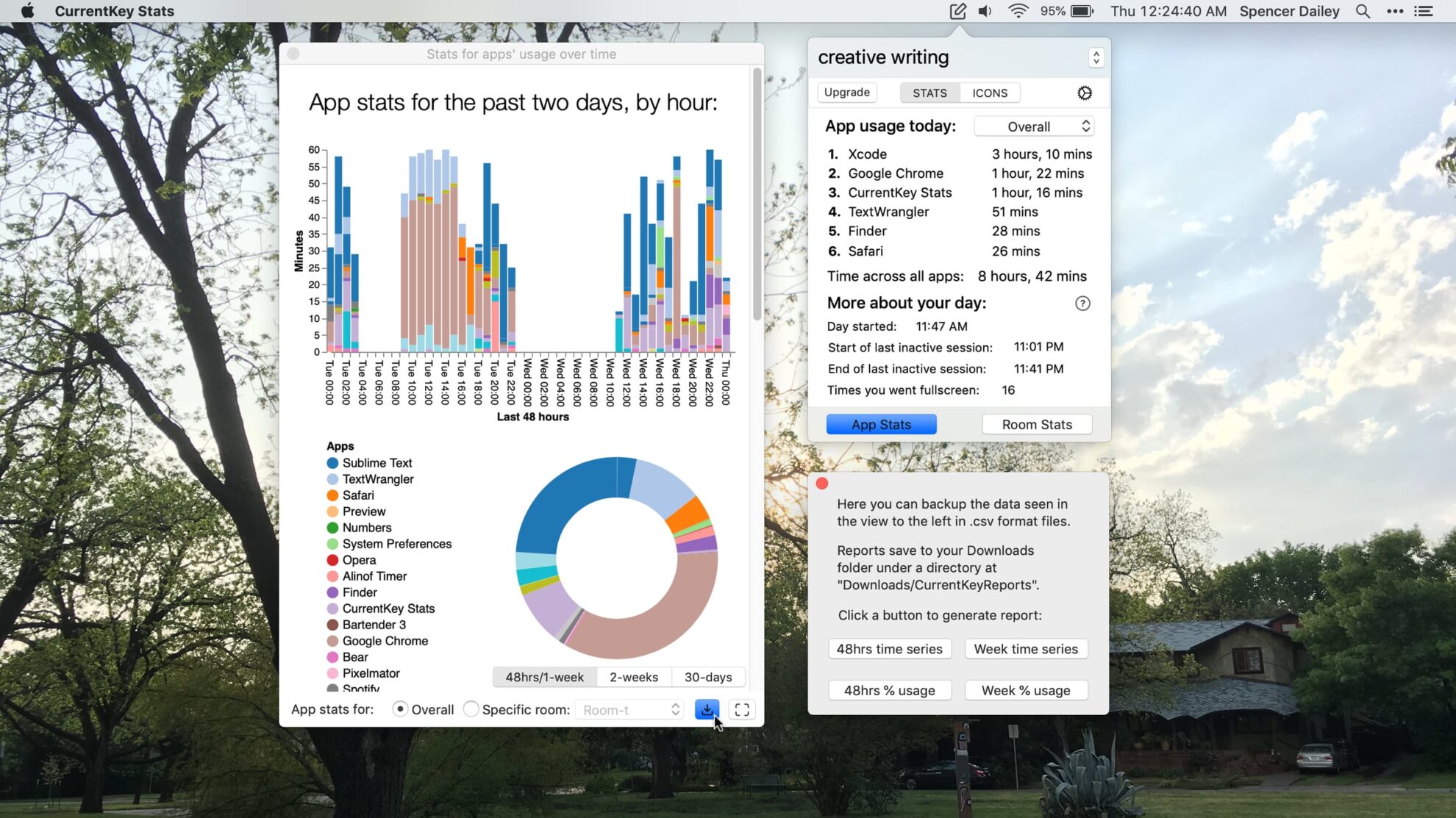Open the Room-t room selector dropdown
This screenshot has height=818, width=1456.
[x=629, y=709]
